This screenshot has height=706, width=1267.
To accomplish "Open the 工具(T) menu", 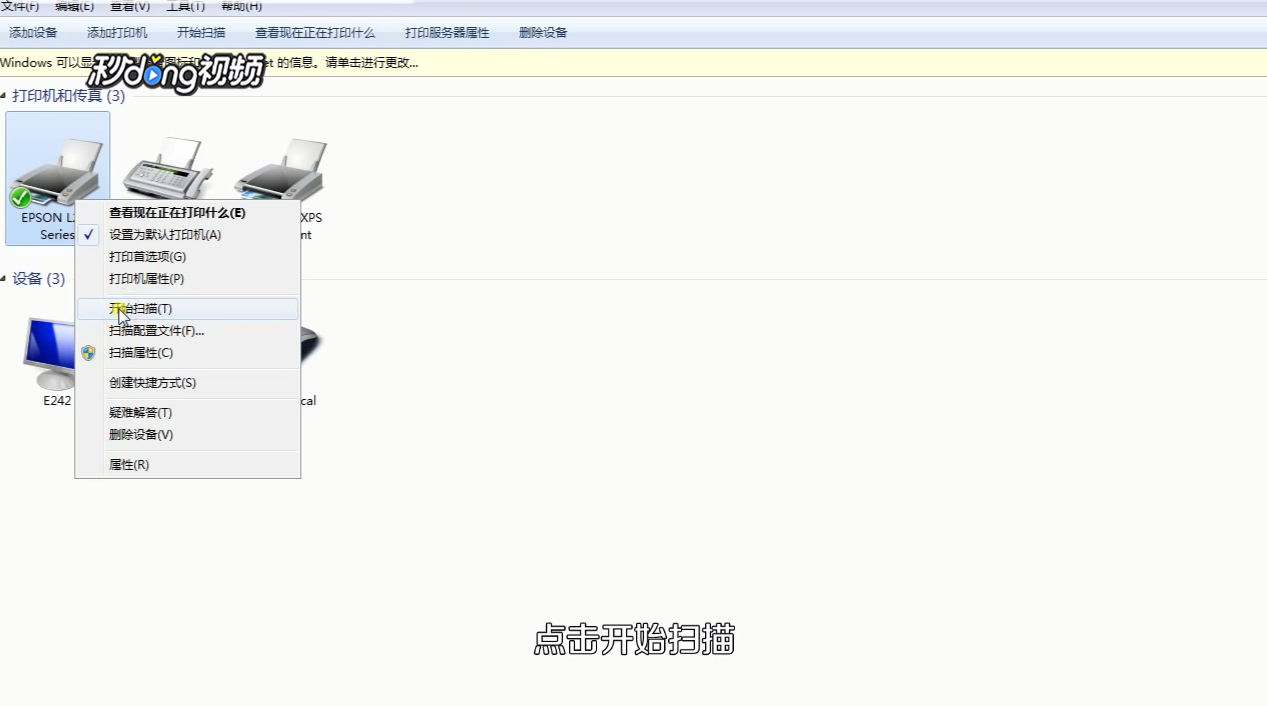I will (x=185, y=6).
